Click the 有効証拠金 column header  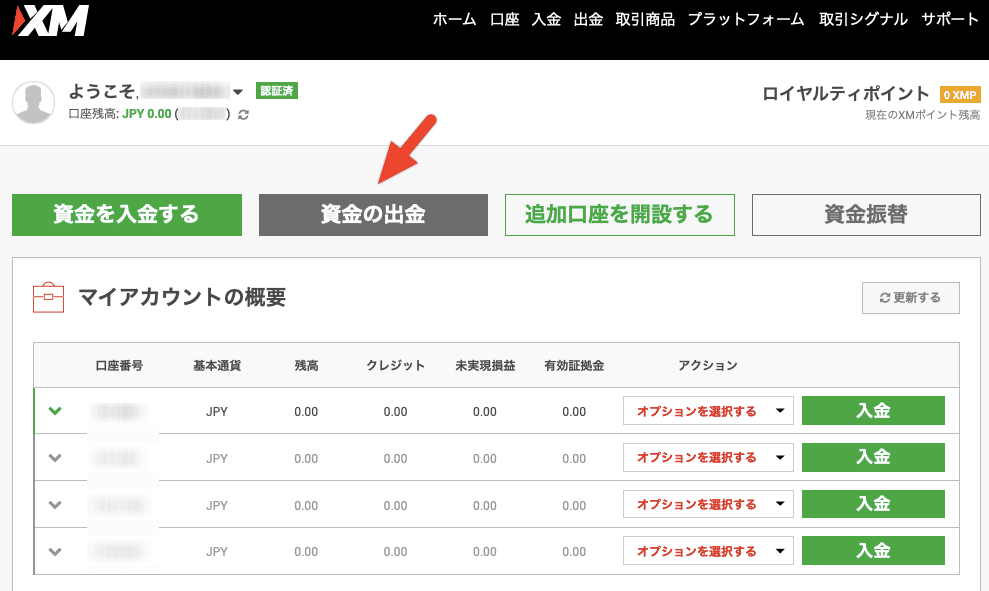[575, 366]
